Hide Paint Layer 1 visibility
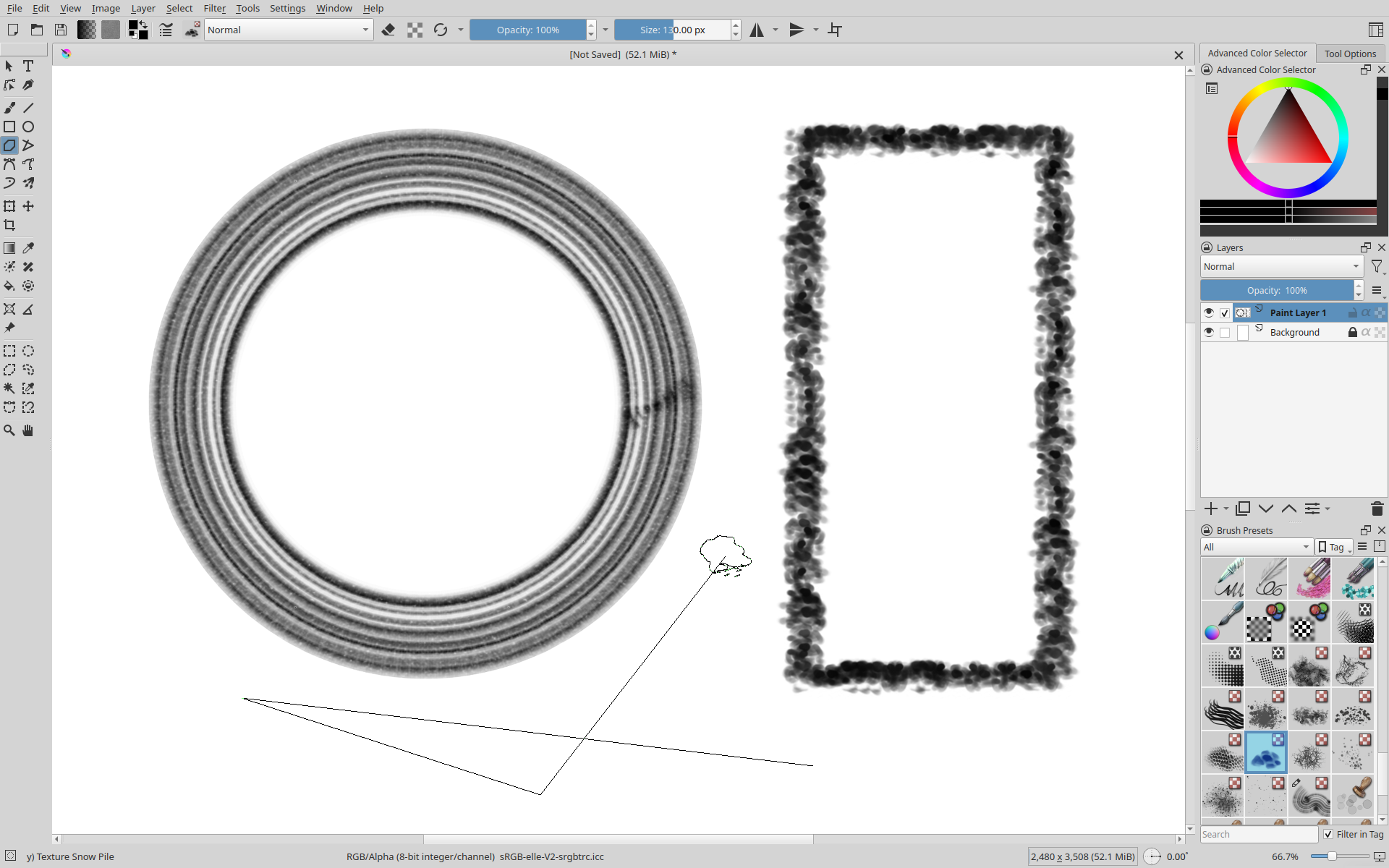Screen dimensions: 1389x868 pyautogui.click(x=1208, y=312)
